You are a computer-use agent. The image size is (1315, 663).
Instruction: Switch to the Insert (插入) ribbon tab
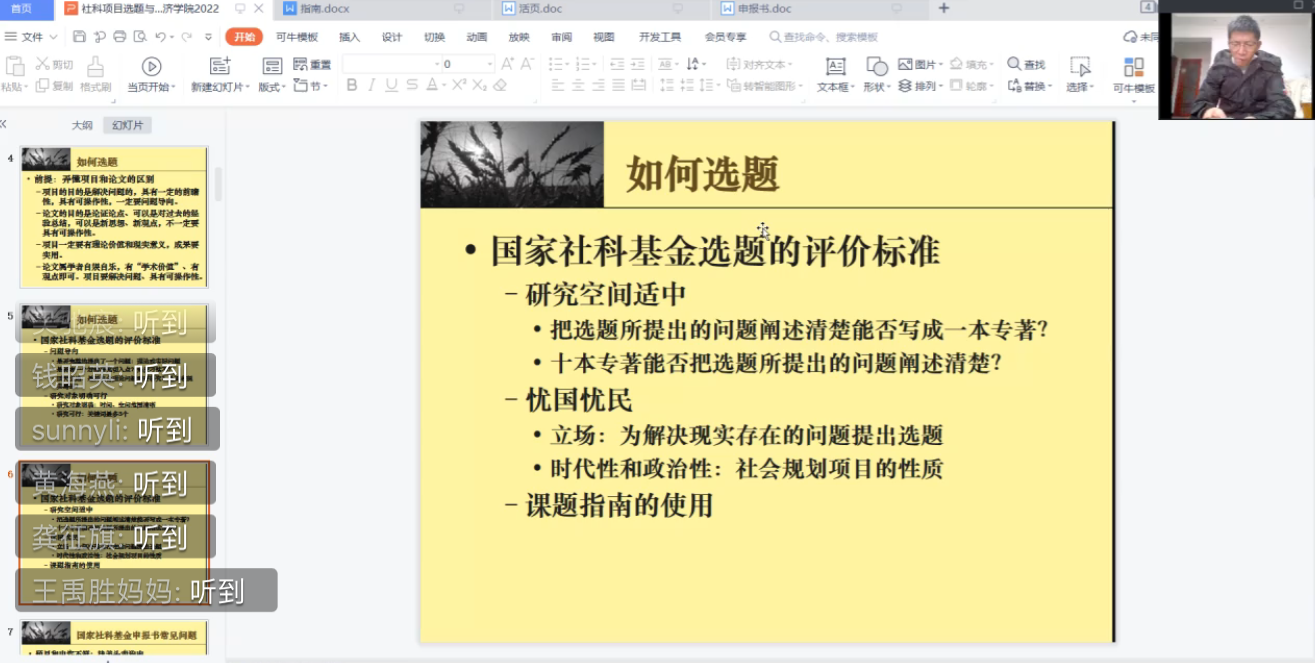(349, 37)
